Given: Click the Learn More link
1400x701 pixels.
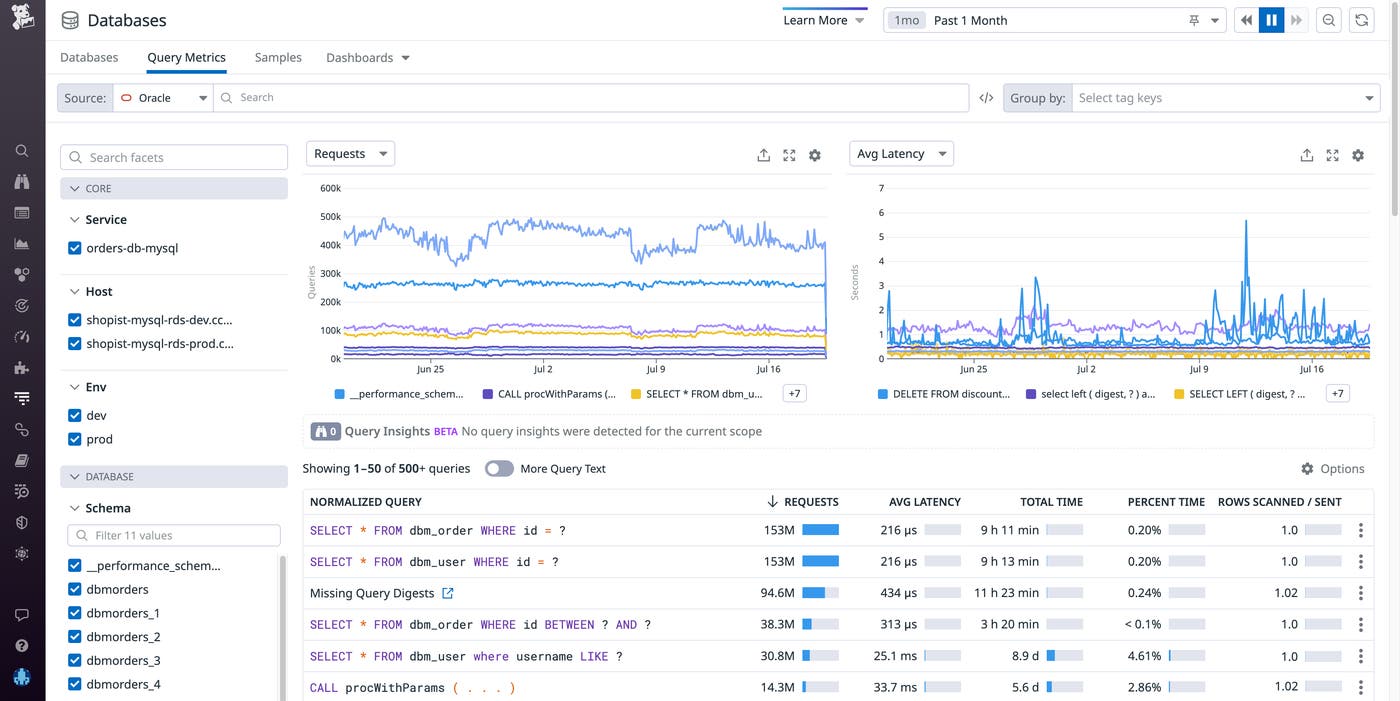Looking at the screenshot, I should (815, 19).
